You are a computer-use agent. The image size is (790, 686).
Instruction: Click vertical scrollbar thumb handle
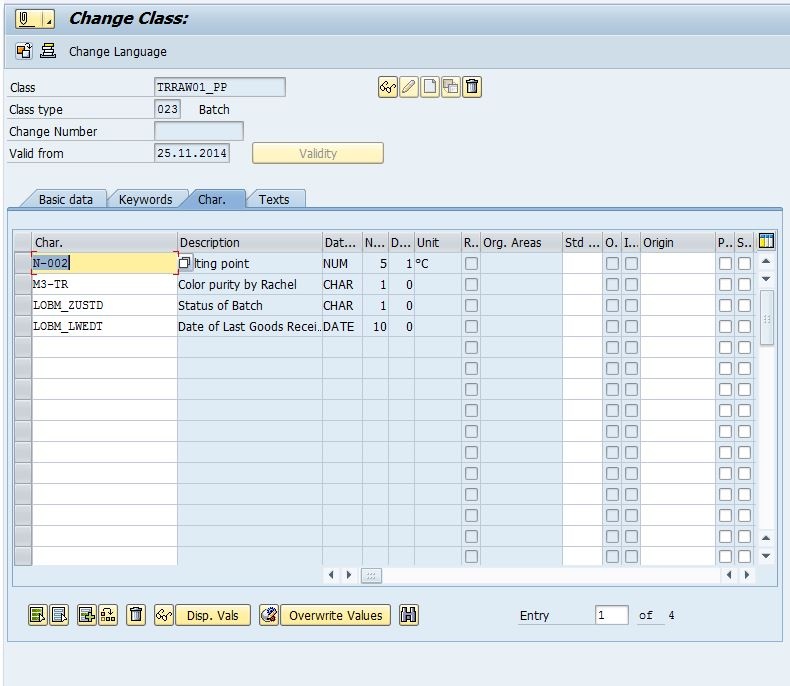766,318
